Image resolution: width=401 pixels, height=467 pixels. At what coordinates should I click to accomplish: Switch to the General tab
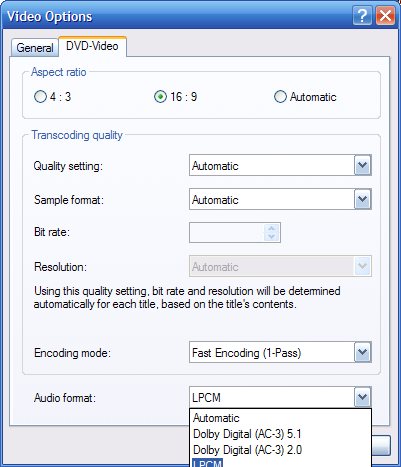(35, 48)
